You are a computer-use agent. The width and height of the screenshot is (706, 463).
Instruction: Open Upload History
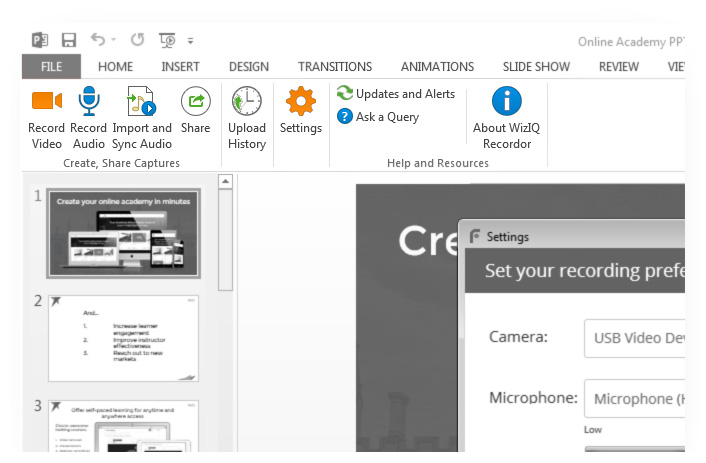246,101
